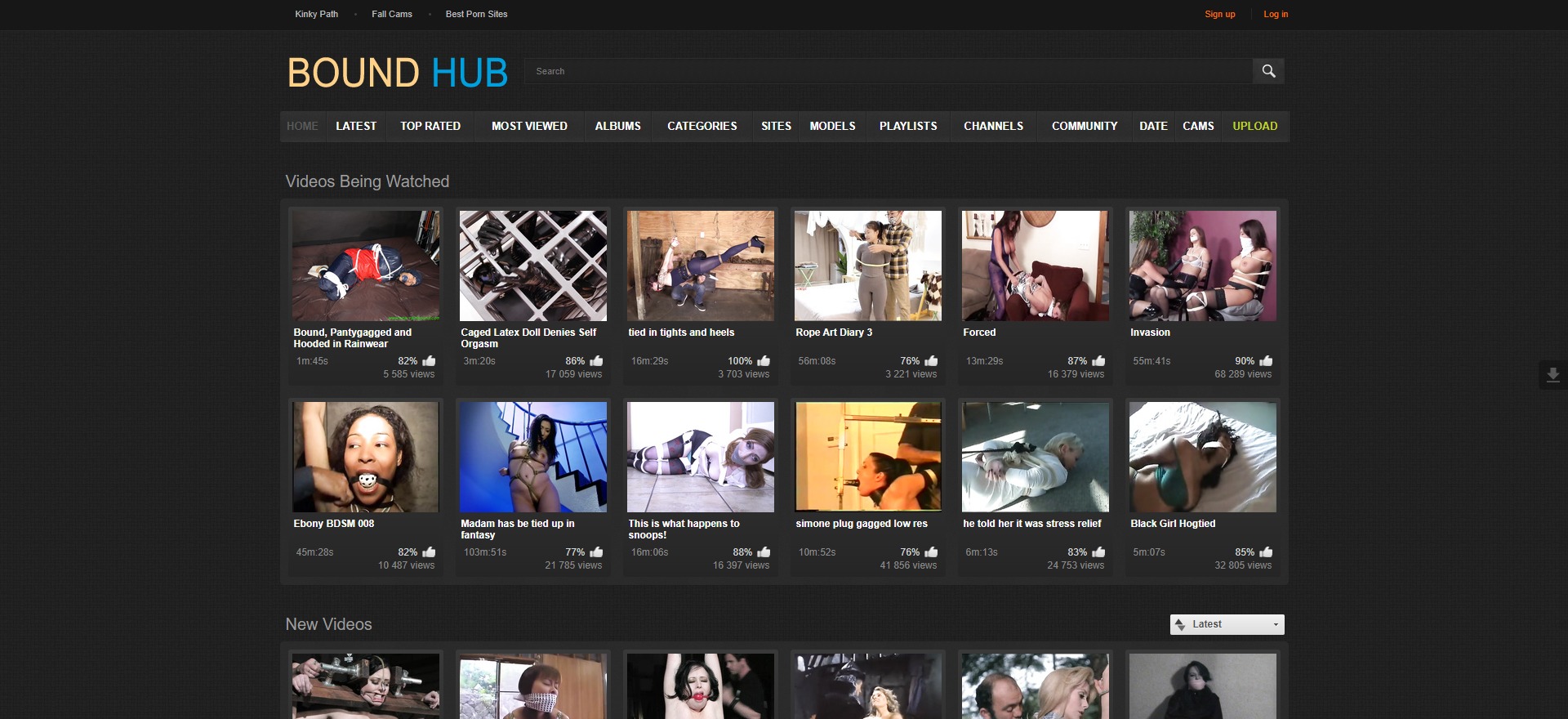Click thumbs-up icon next to 85% rating
The width and height of the screenshot is (1568, 719).
[1266, 552]
